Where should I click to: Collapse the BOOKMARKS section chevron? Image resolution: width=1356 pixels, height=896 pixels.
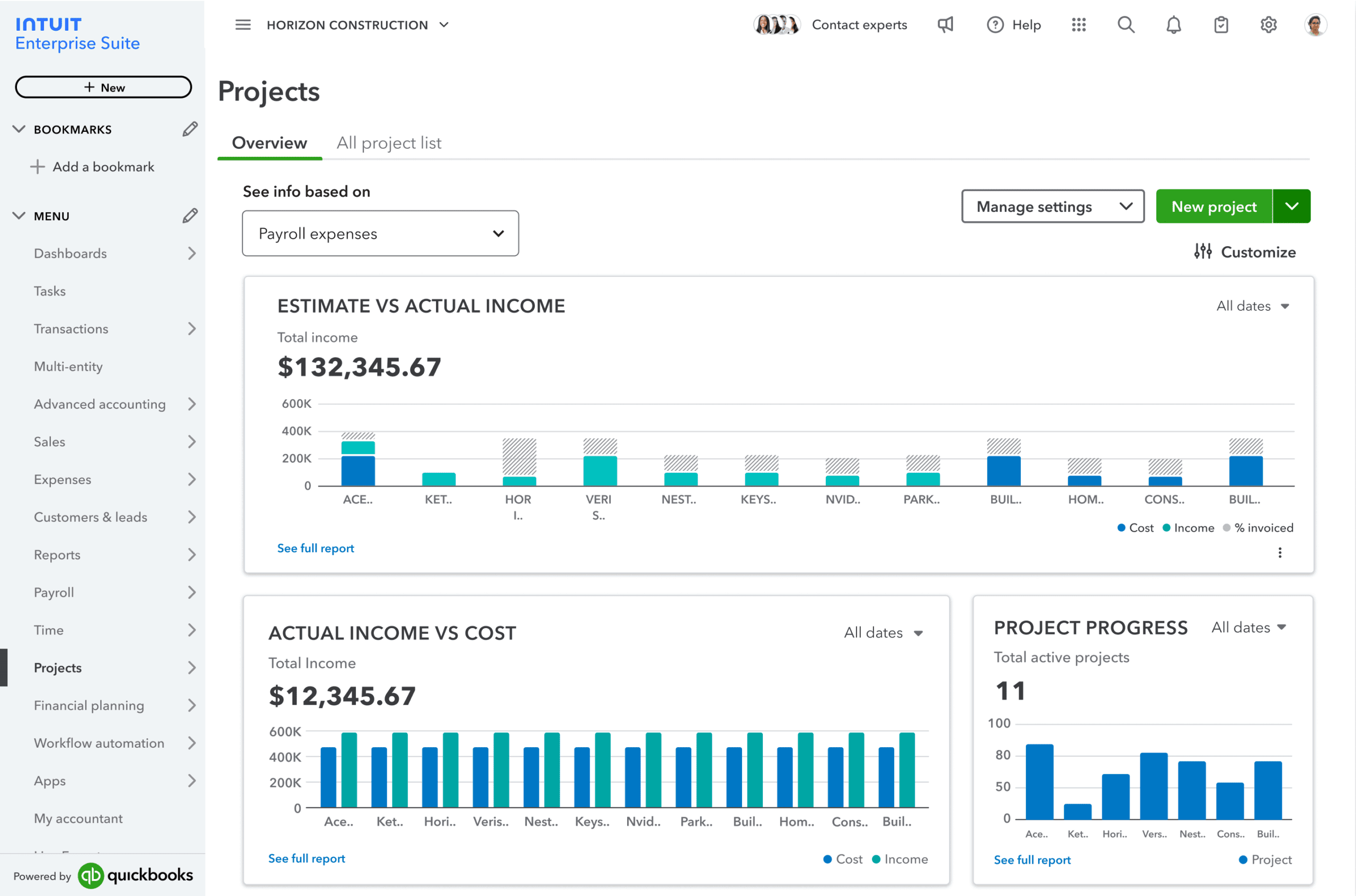coord(19,129)
